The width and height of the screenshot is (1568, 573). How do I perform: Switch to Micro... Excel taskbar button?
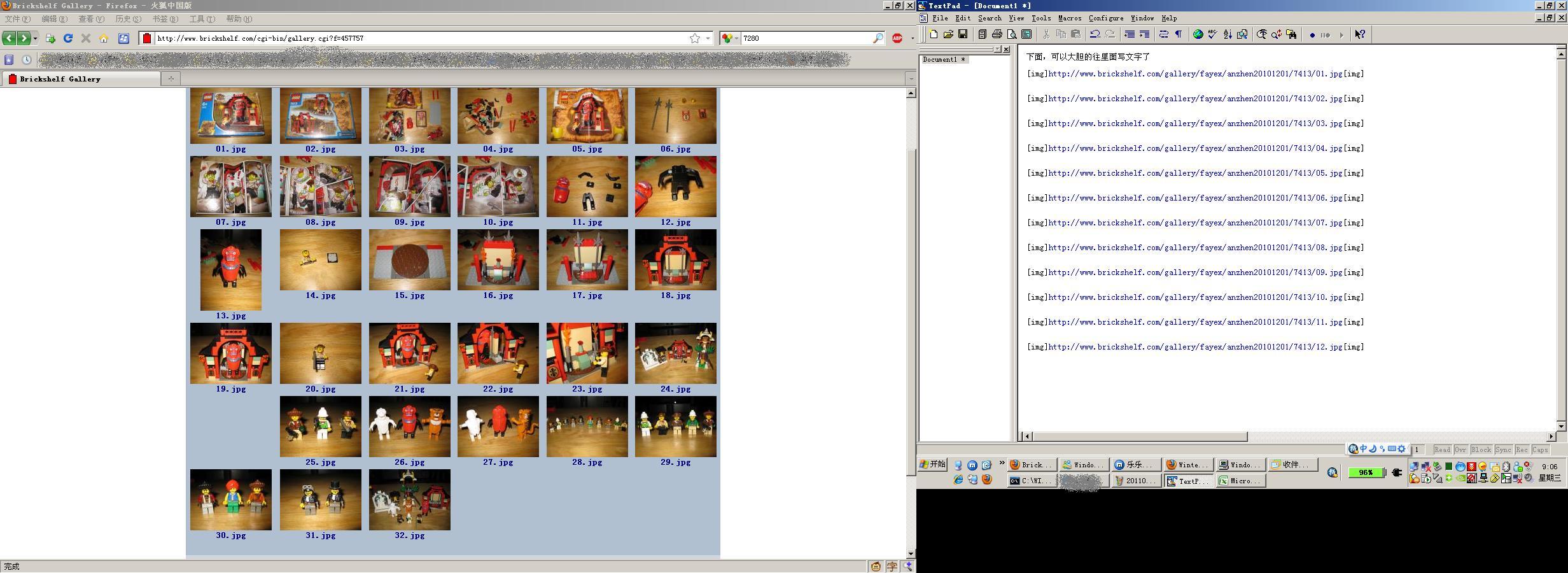1241,481
